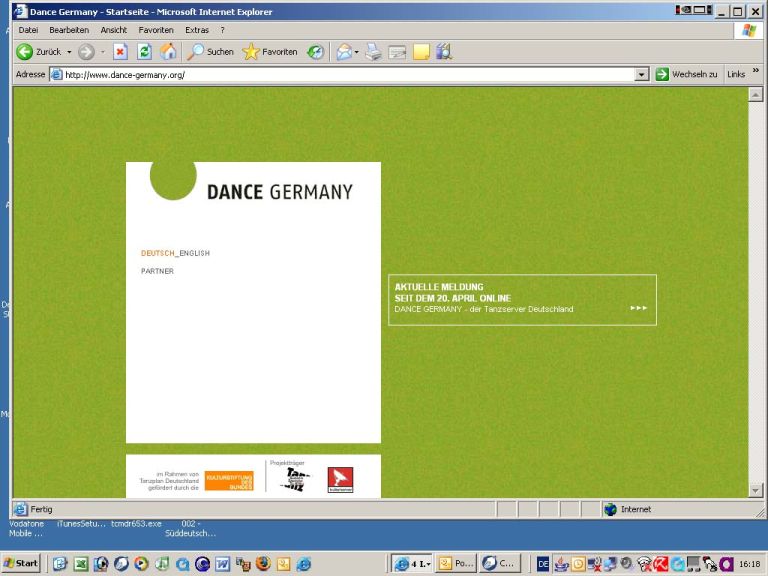Image resolution: width=768 pixels, height=576 pixels.
Task: Click the address bar URL field
Action: [x=343, y=74]
